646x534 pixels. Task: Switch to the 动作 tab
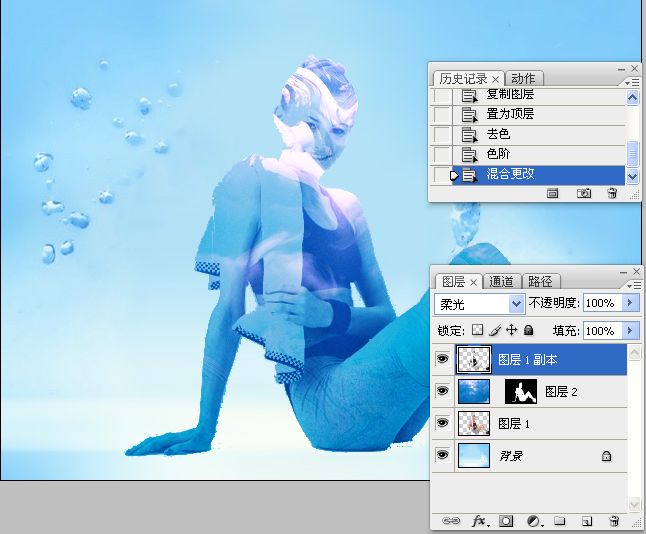point(523,79)
